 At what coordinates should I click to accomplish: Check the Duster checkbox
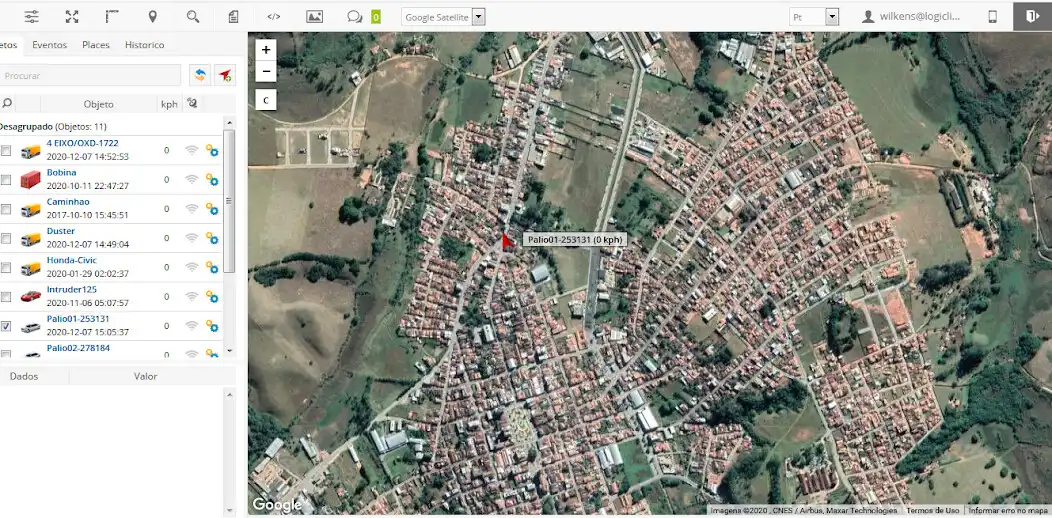pos(6,238)
